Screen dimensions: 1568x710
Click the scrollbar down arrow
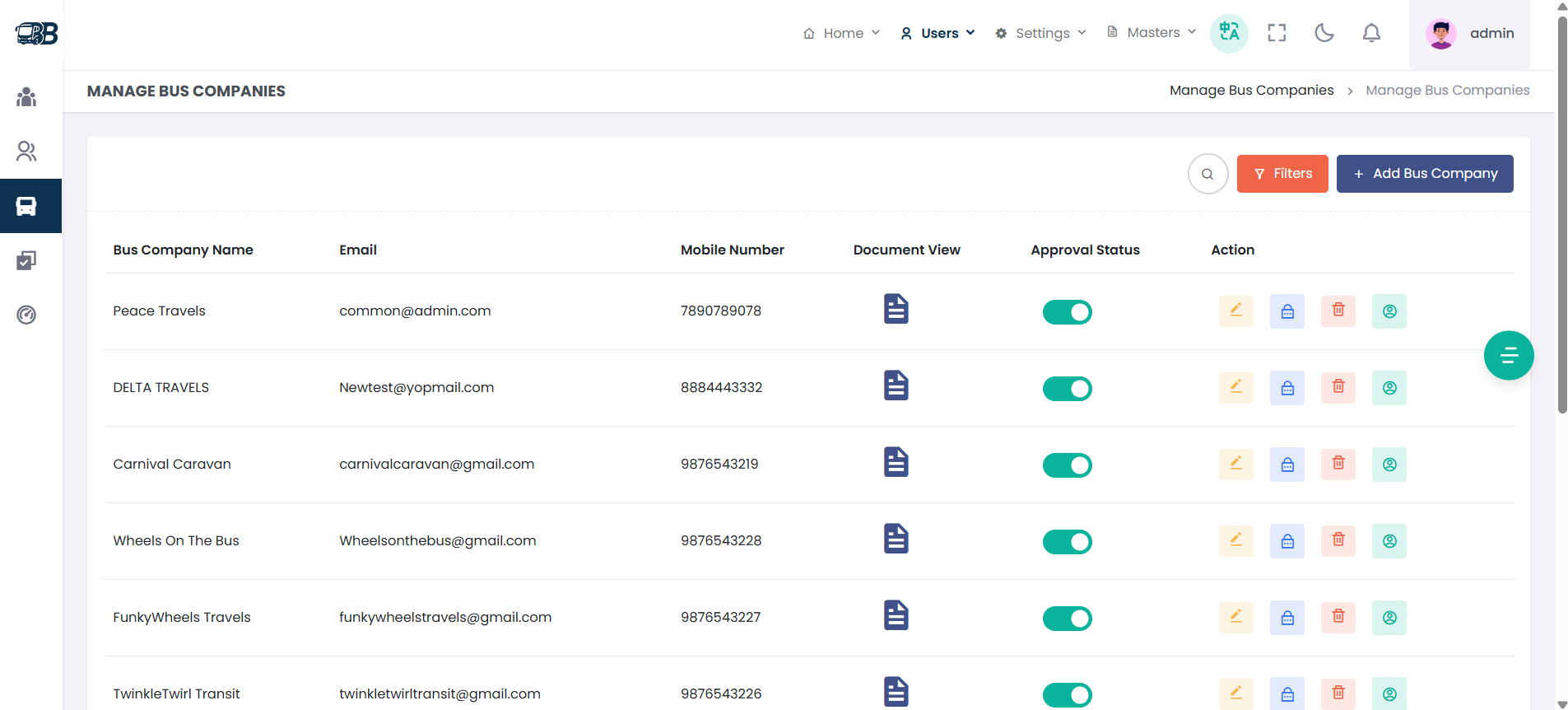1562,704
